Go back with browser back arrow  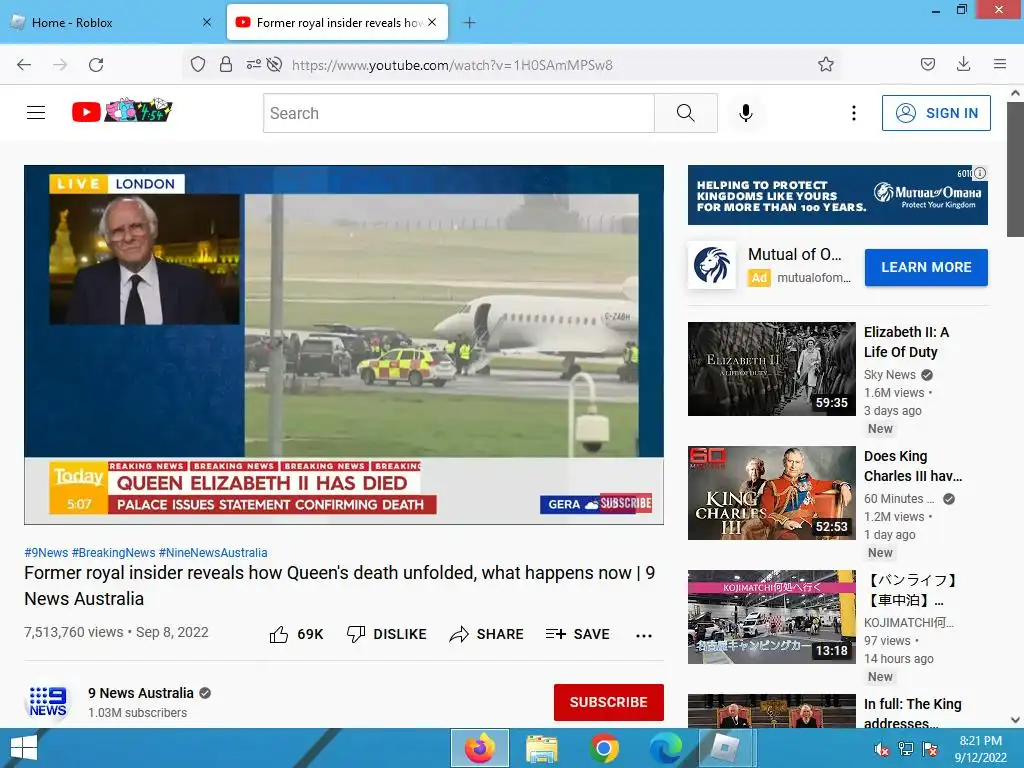24,65
